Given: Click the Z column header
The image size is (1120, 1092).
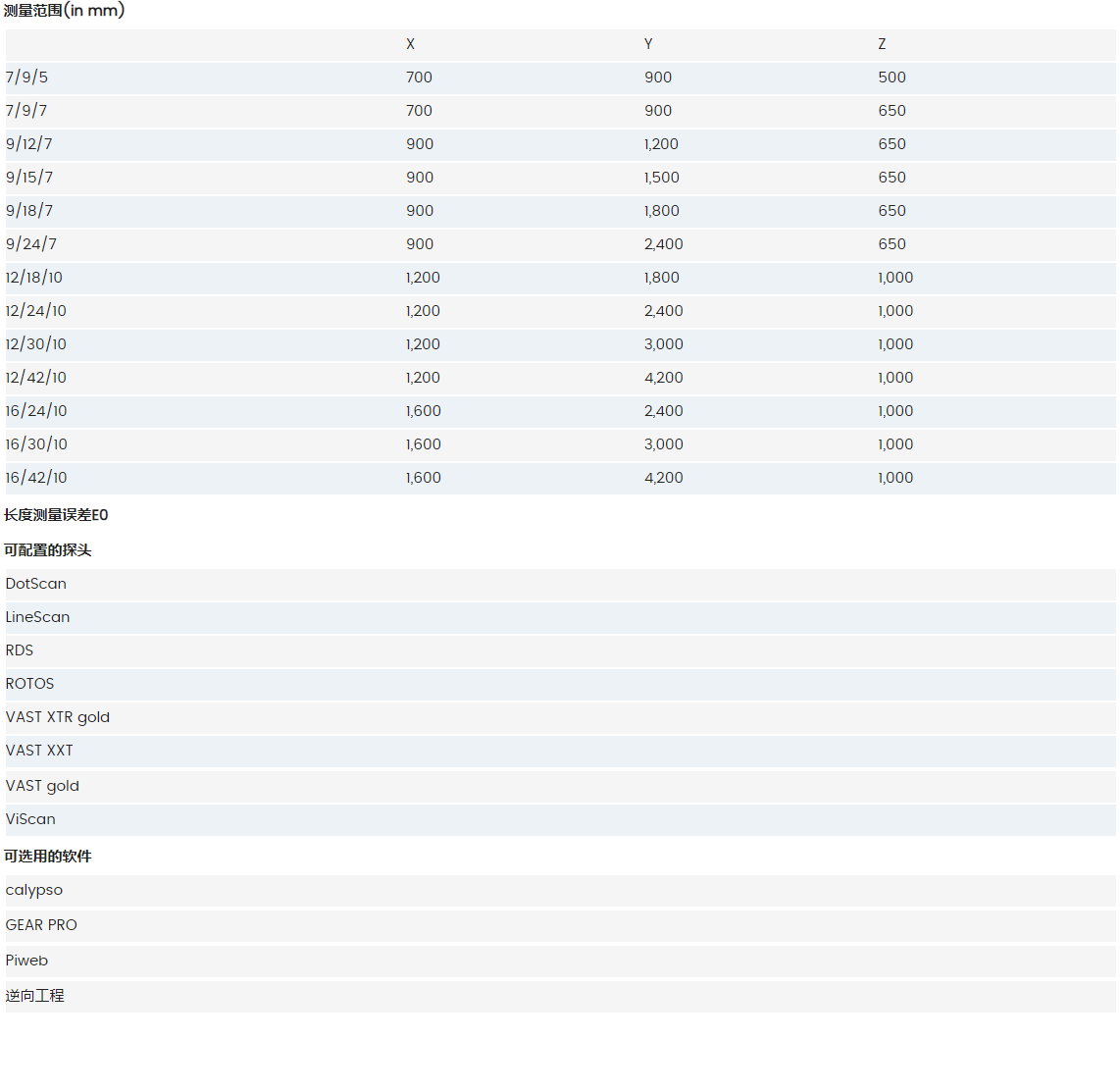Looking at the screenshot, I should coord(882,44).
